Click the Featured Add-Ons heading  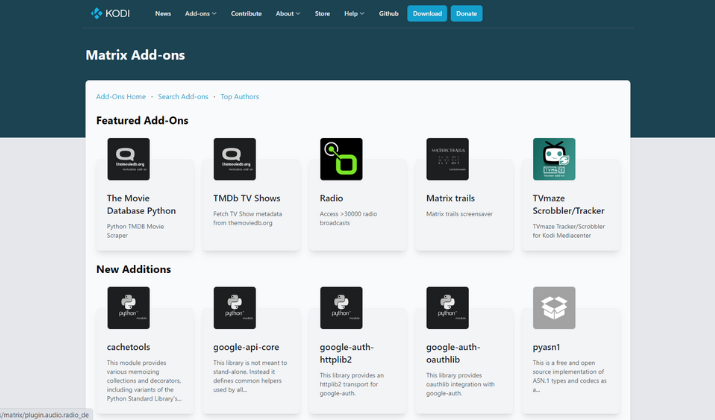142,121
